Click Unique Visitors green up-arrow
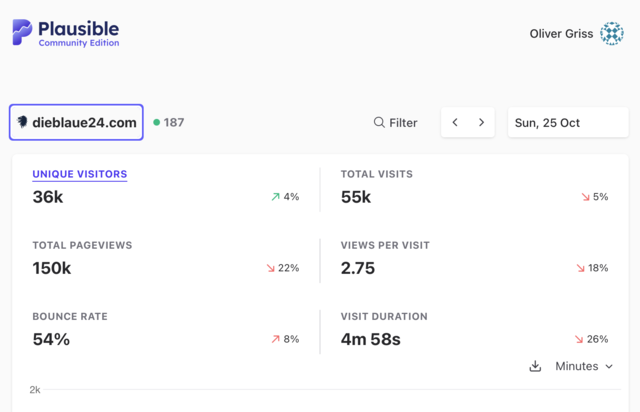The height and width of the screenshot is (412, 640). 276,197
